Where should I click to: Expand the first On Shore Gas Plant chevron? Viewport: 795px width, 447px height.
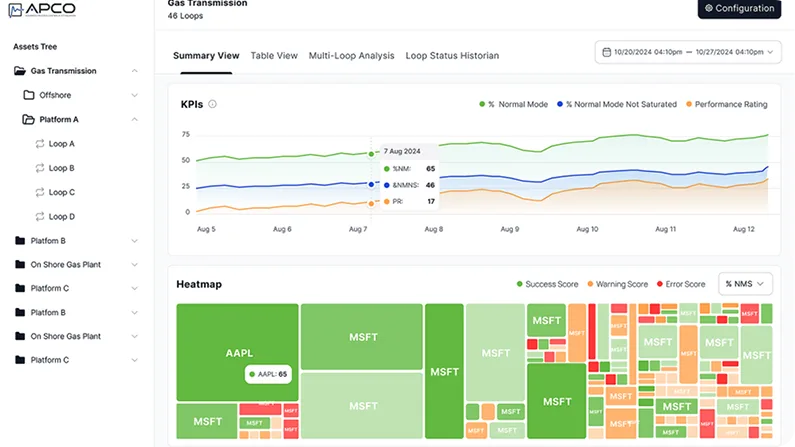point(134,265)
